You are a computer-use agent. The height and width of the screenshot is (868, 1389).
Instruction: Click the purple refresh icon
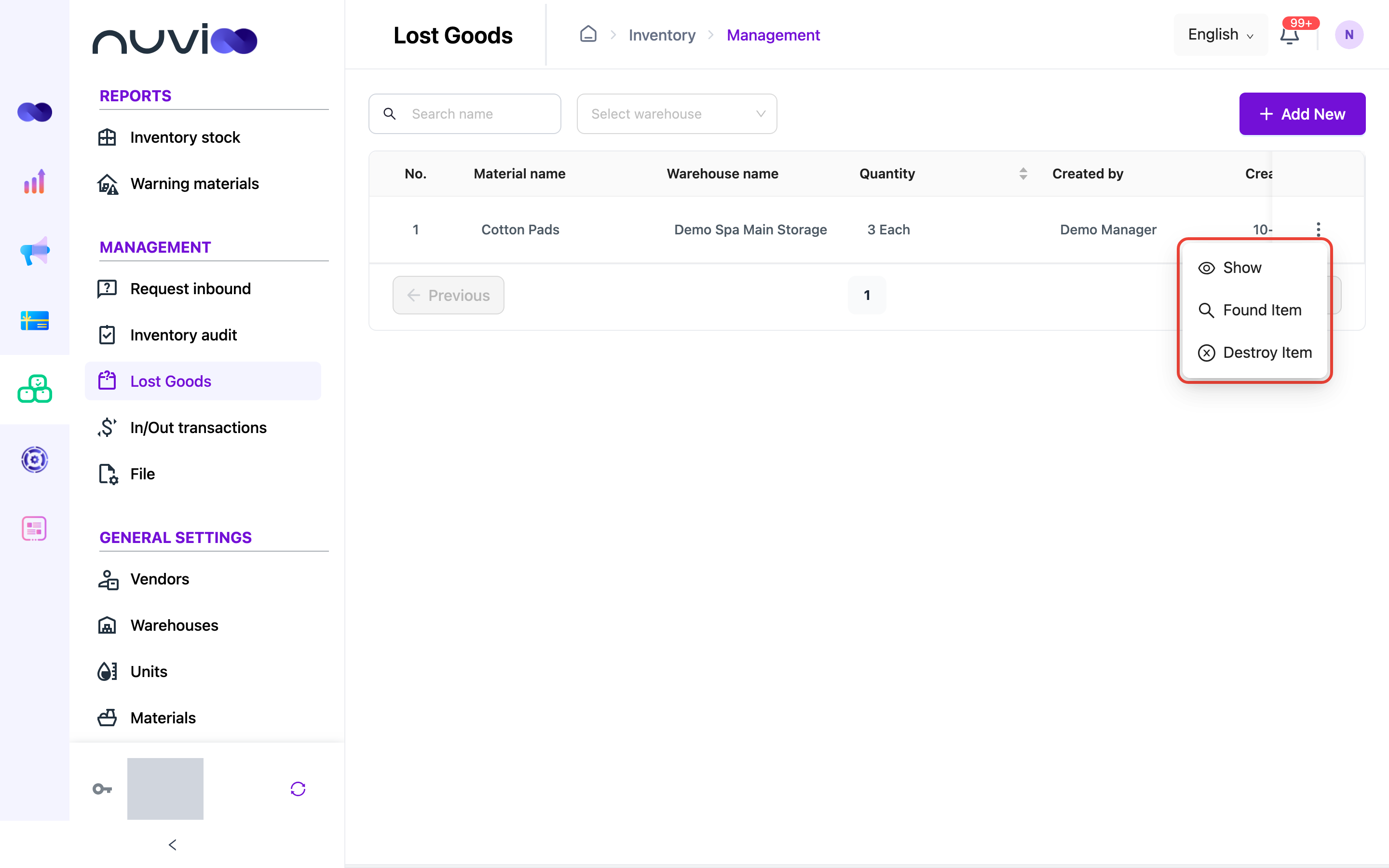[x=298, y=789]
